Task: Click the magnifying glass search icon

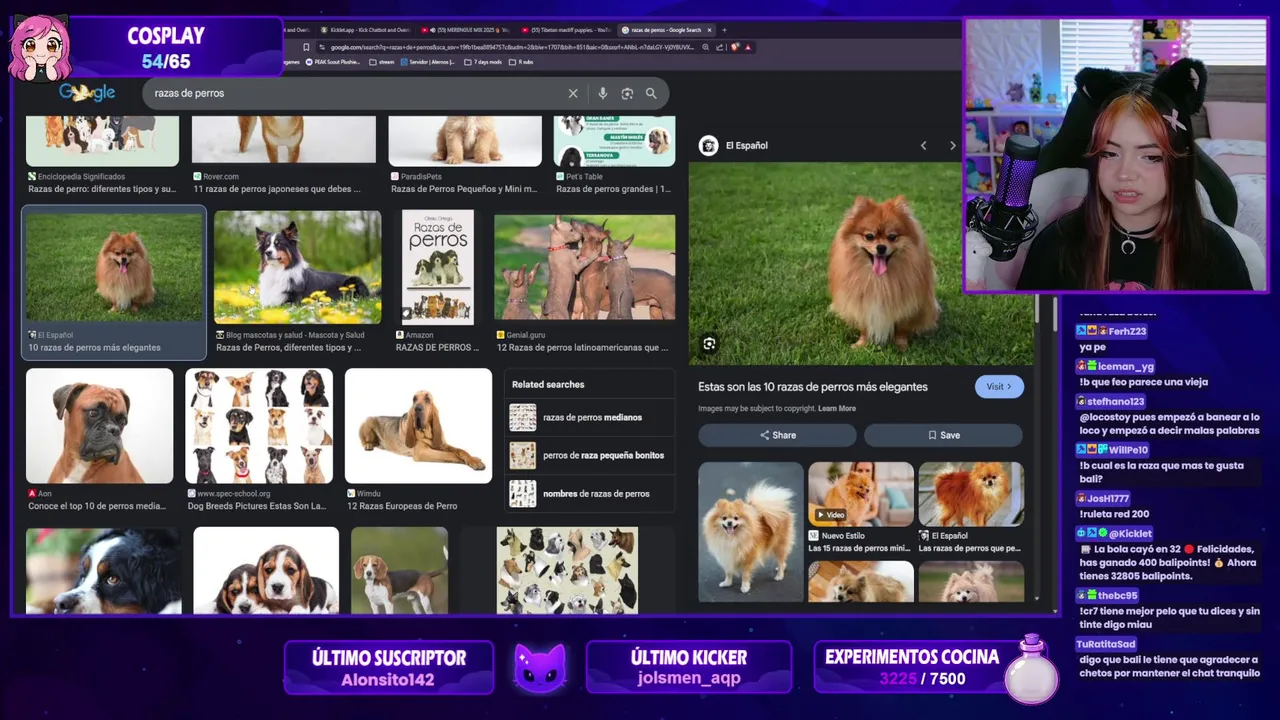Action: [651, 93]
